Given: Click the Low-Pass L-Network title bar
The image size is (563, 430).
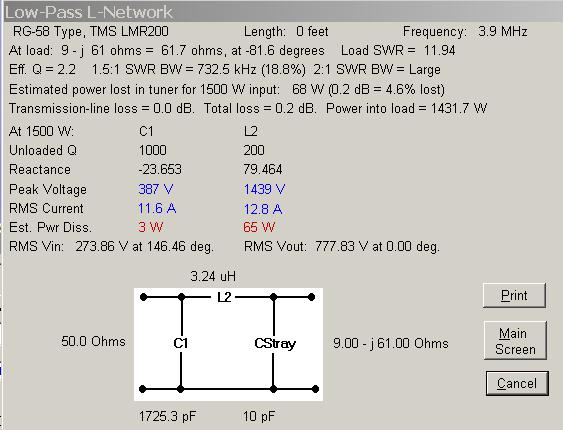Looking at the screenshot, I should tap(283, 12).
